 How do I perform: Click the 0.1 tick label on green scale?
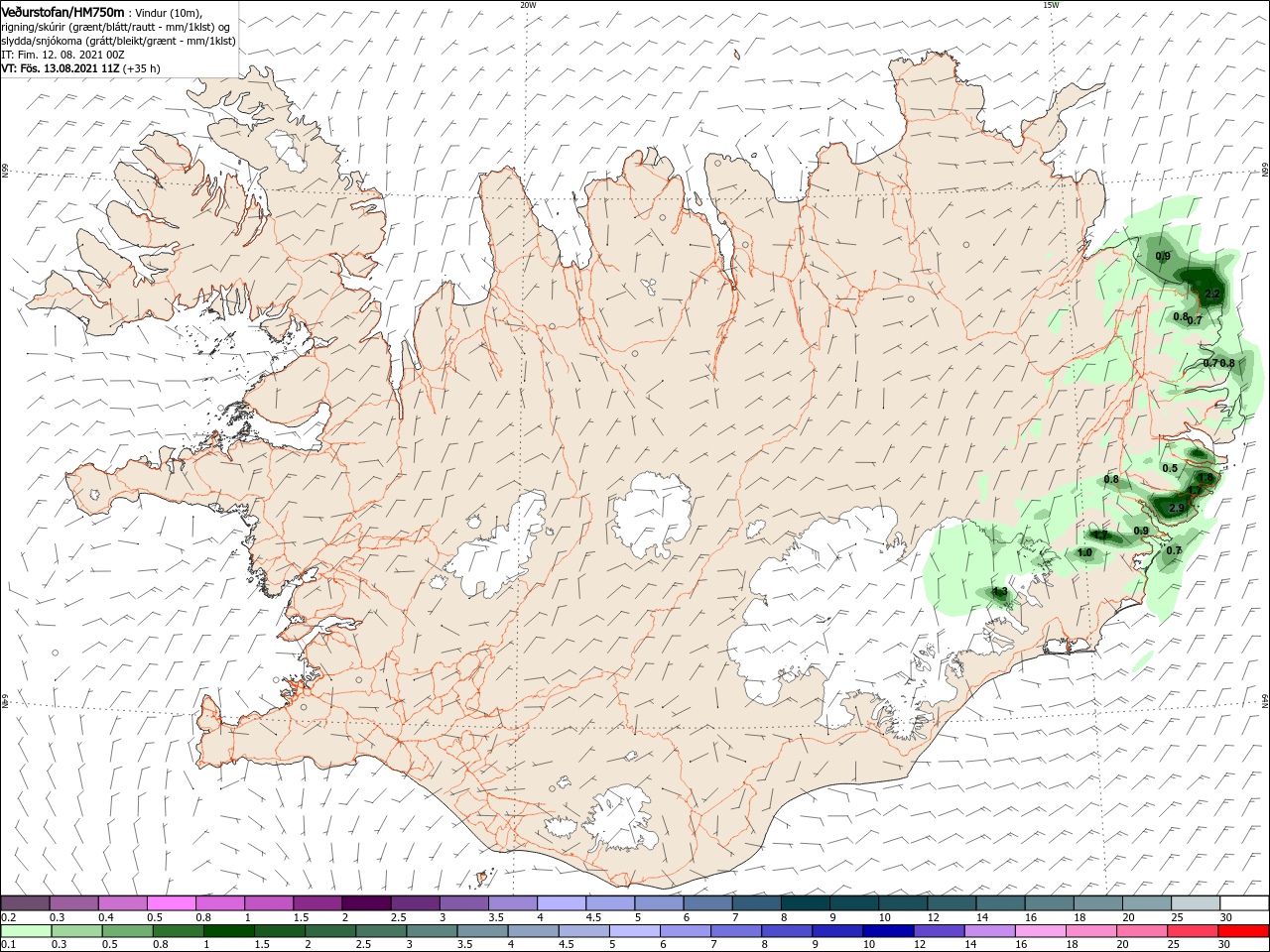pos(9,945)
